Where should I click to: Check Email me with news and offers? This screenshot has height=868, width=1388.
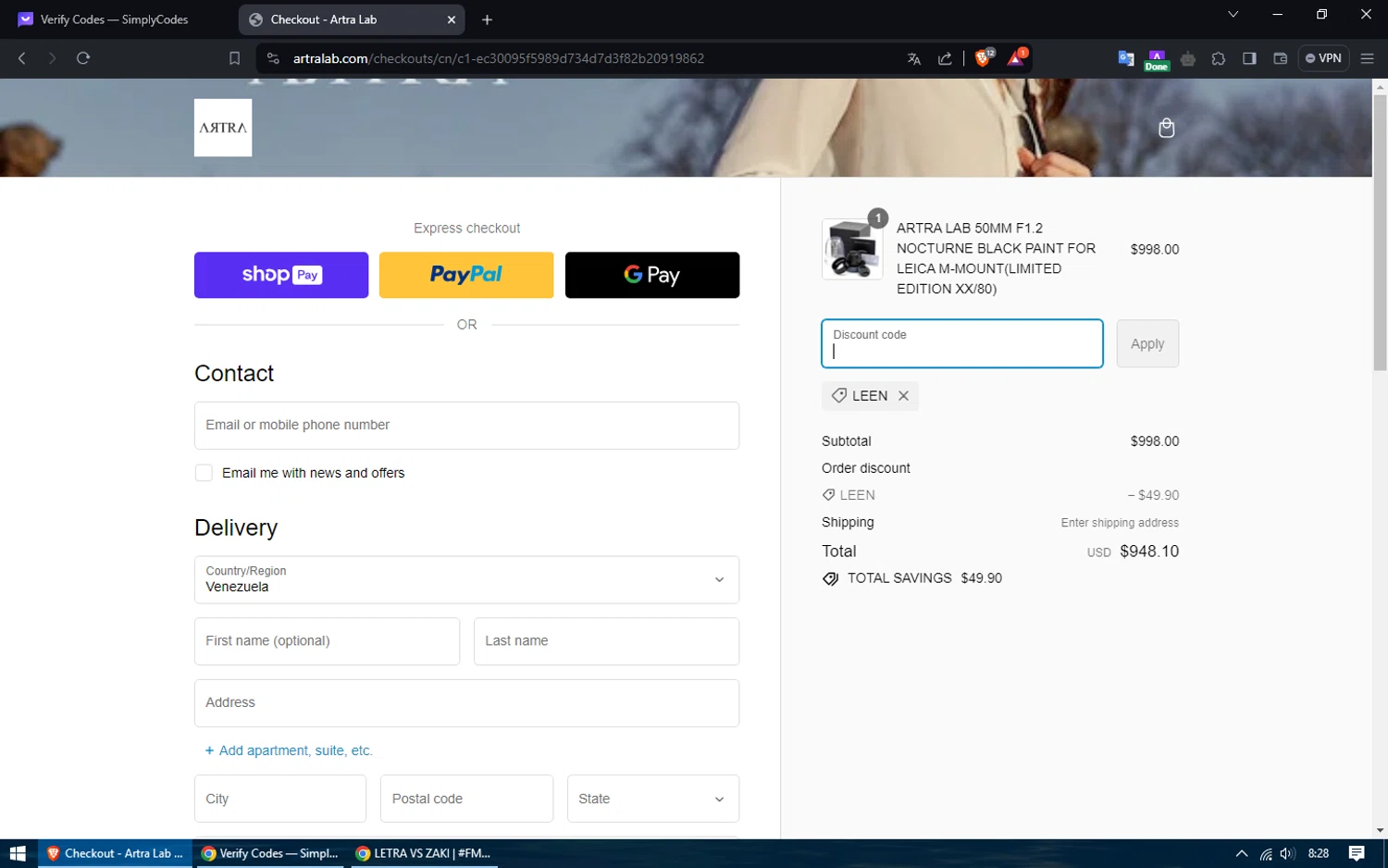pyautogui.click(x=204, y=473)
